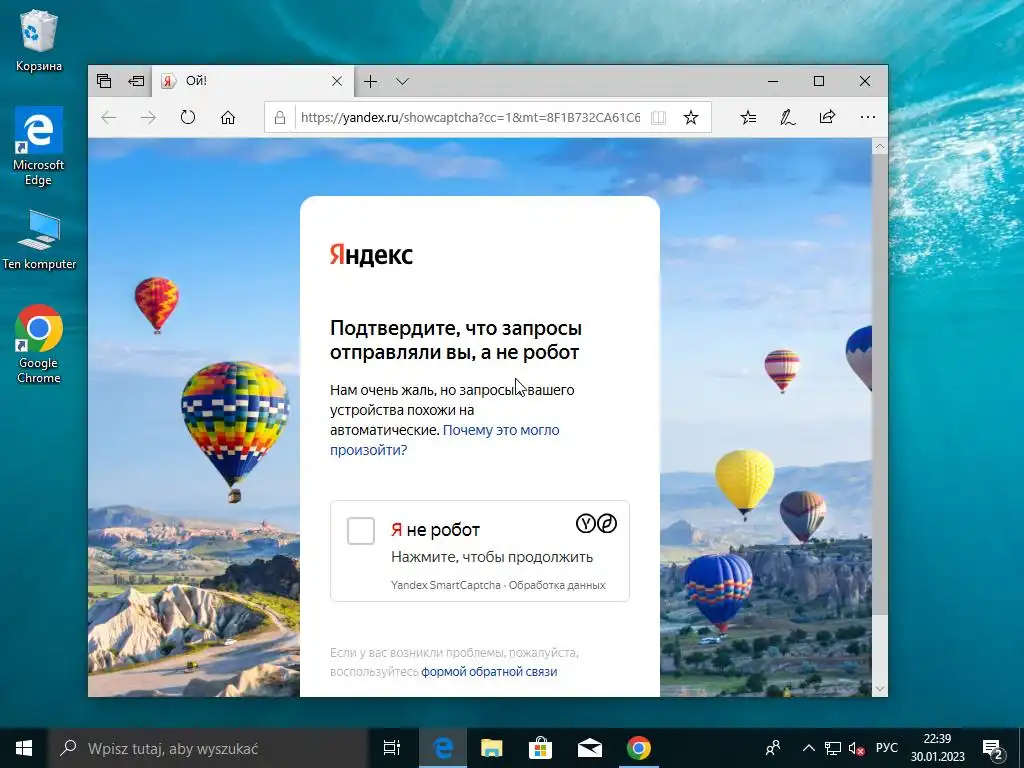Click the Yandex SmartCaptcha badge icons

[x=596, y=523]
